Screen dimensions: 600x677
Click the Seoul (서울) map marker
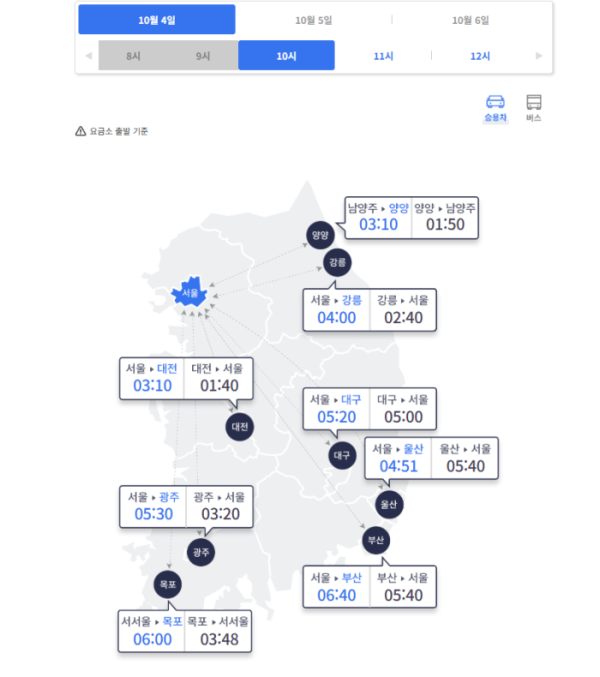pos(189,294)
